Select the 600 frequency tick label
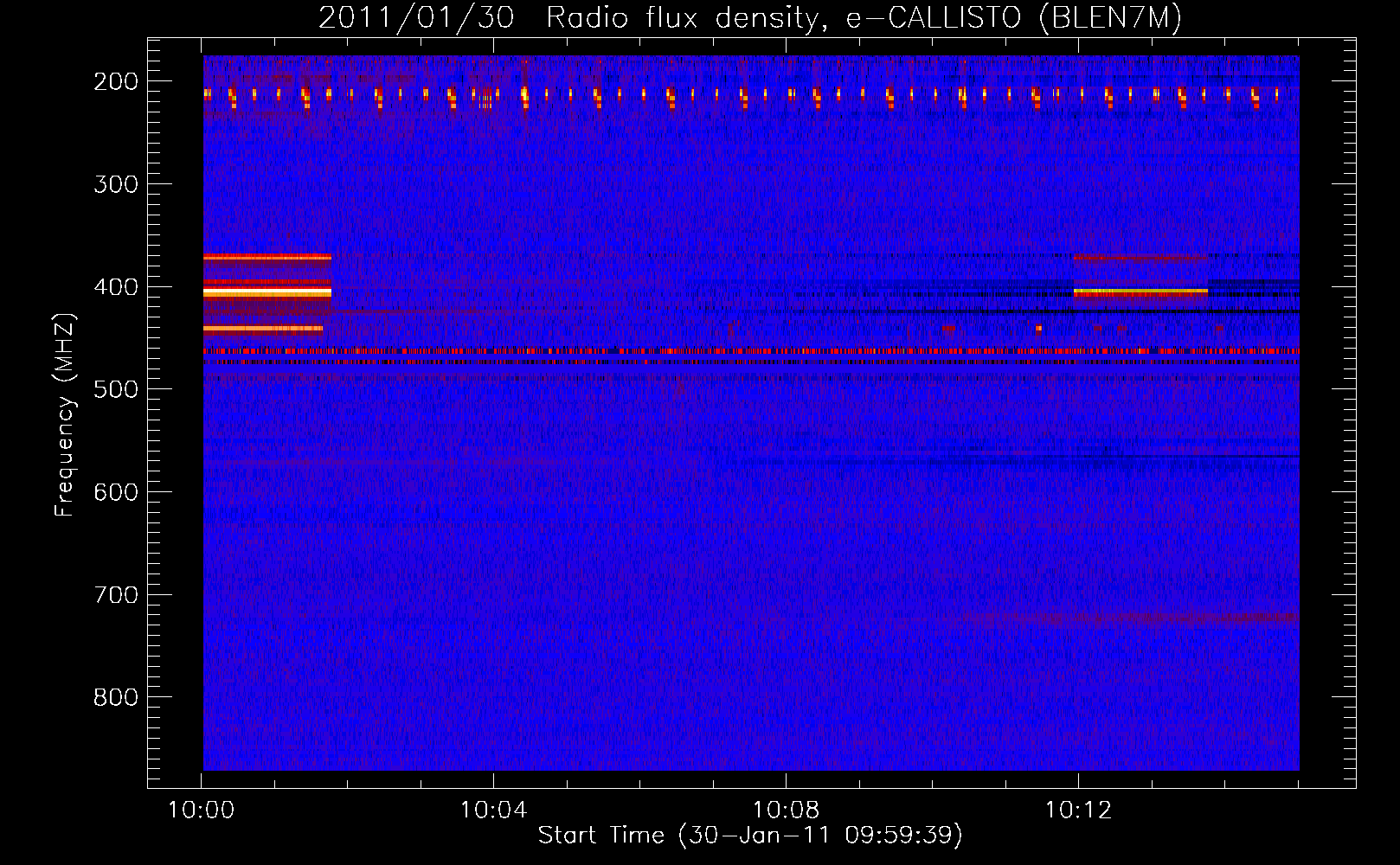This screenshot has height=865, width=1400. pos(116,492)
